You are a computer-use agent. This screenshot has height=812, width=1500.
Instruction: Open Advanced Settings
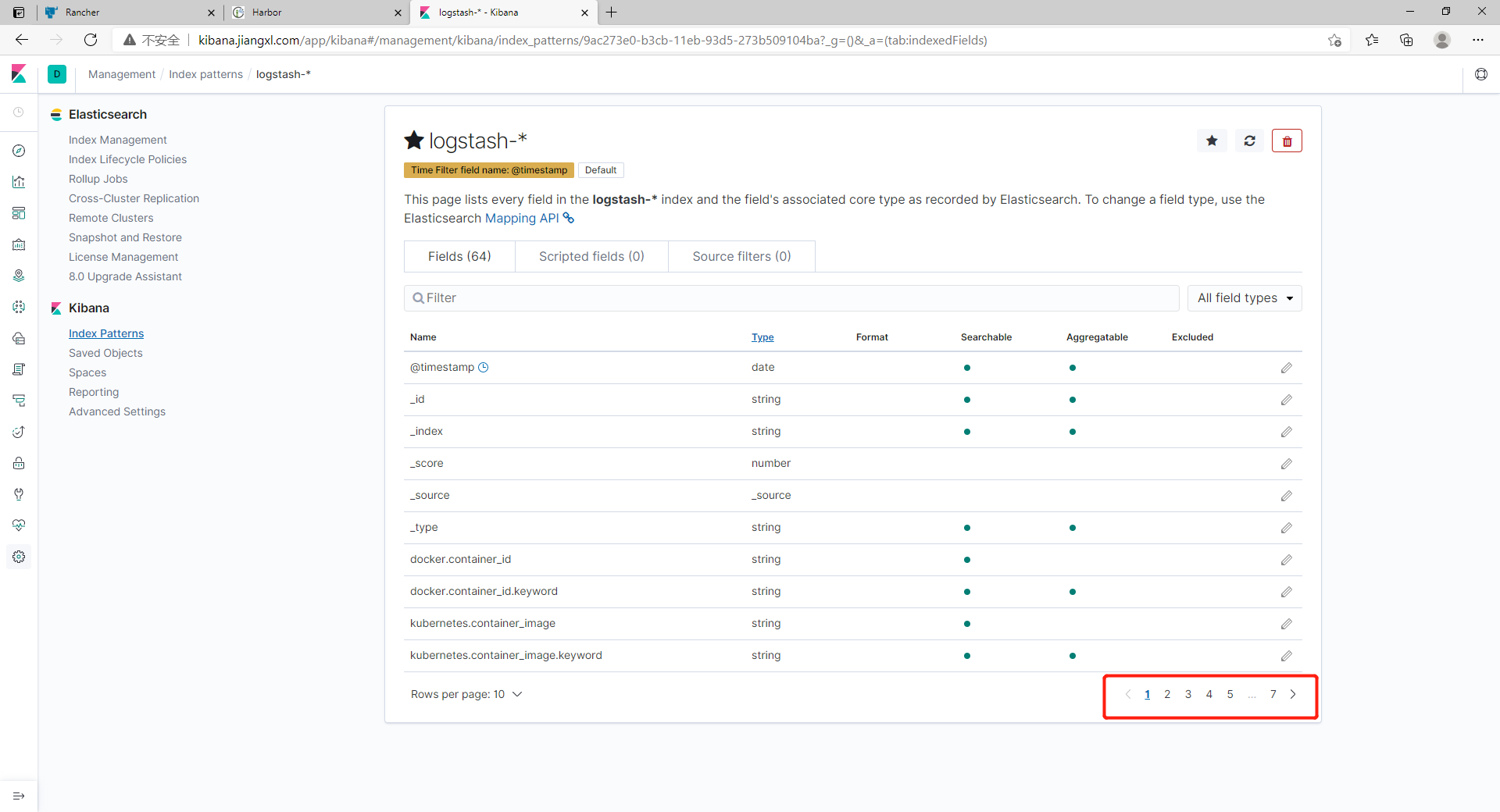coord(117,411)
